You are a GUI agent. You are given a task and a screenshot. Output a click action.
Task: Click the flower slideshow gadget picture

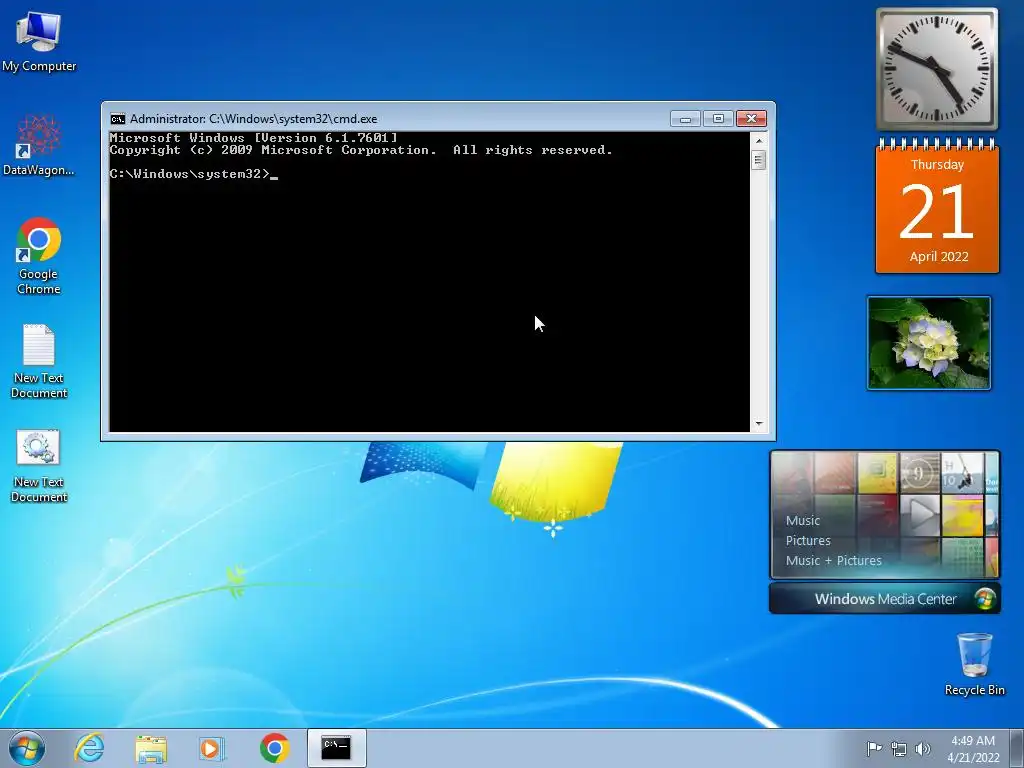pos(929,343)
